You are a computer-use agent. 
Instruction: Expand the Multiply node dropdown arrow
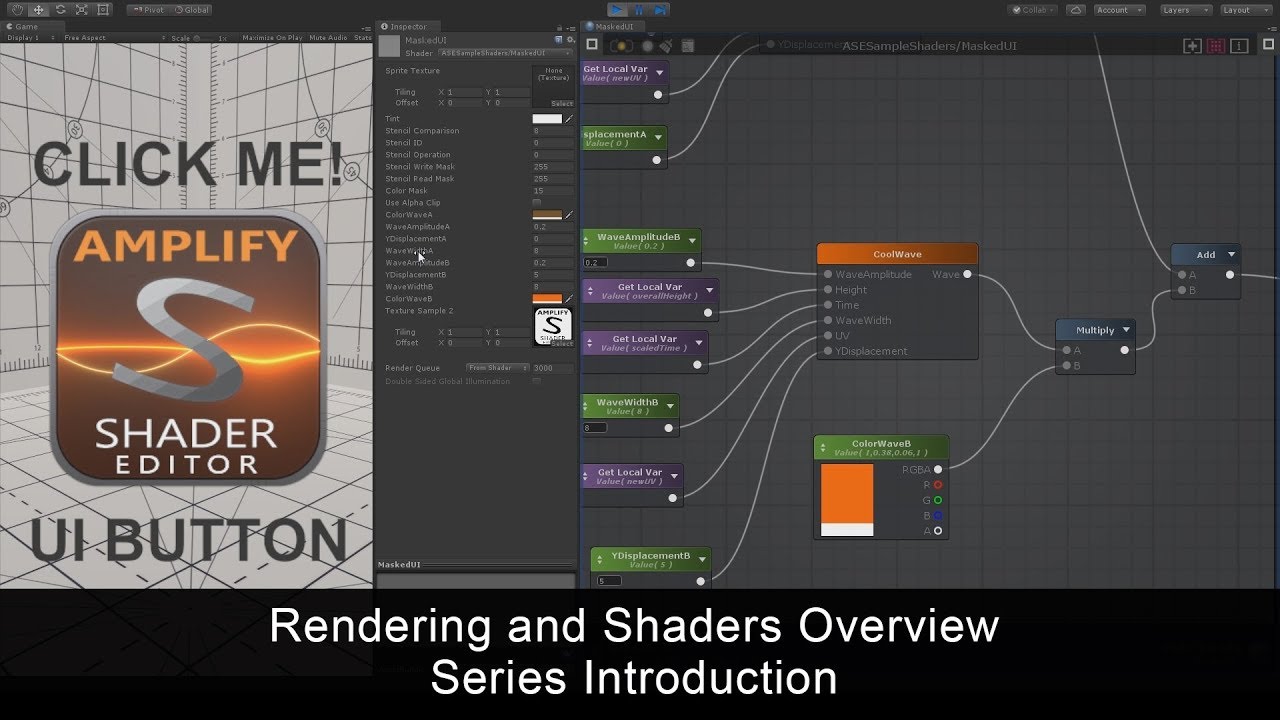(x=1126, y=330)
